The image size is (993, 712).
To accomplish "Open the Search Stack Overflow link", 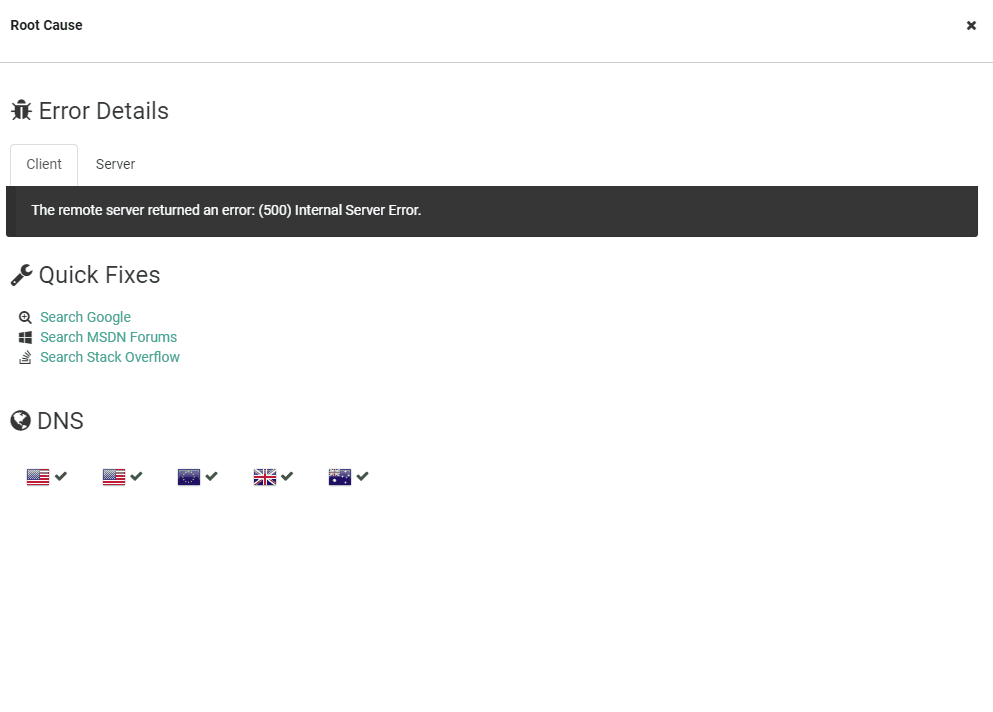I will [110, 357].
